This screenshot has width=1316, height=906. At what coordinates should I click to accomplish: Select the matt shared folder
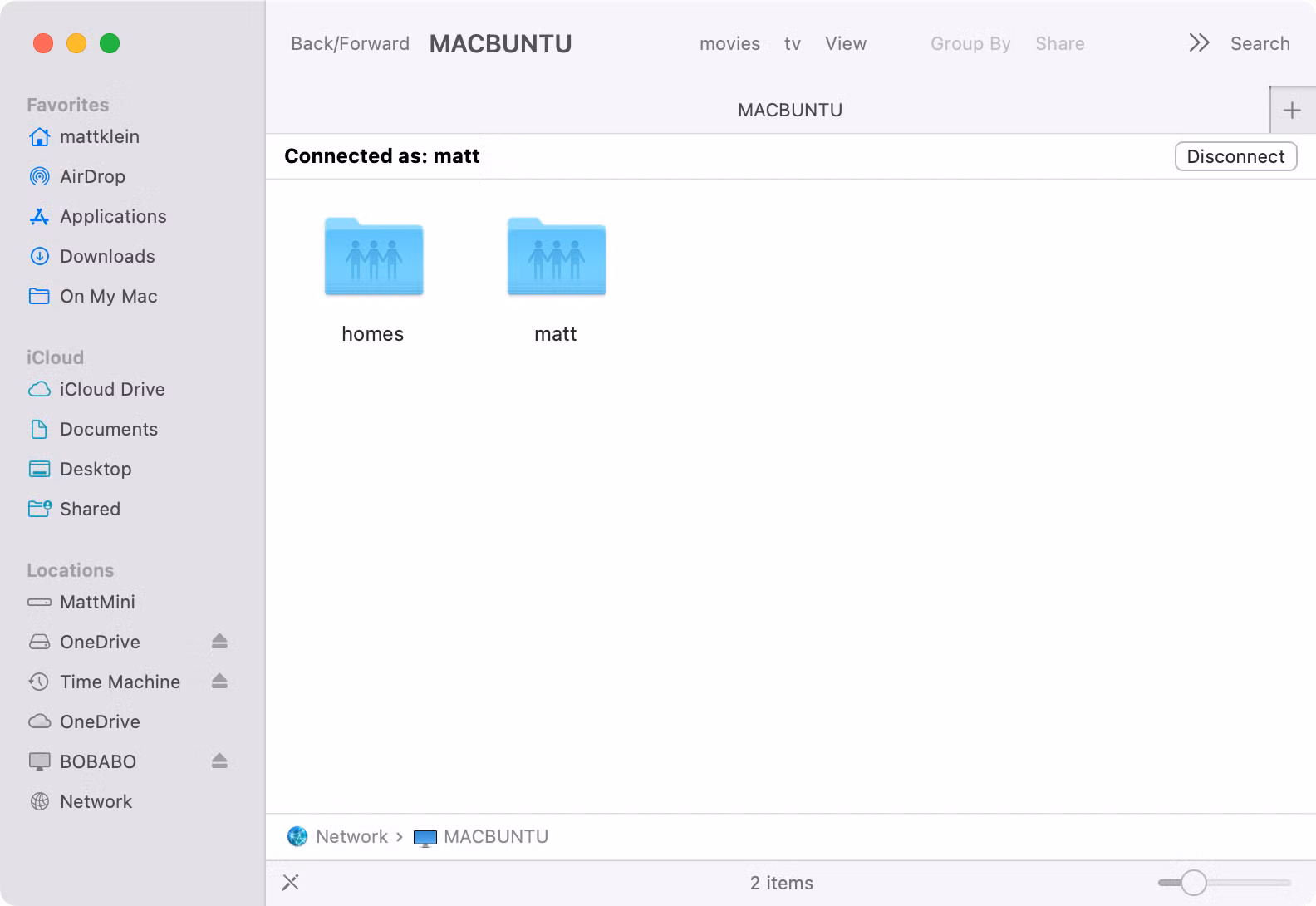click(x=557, y=257)
